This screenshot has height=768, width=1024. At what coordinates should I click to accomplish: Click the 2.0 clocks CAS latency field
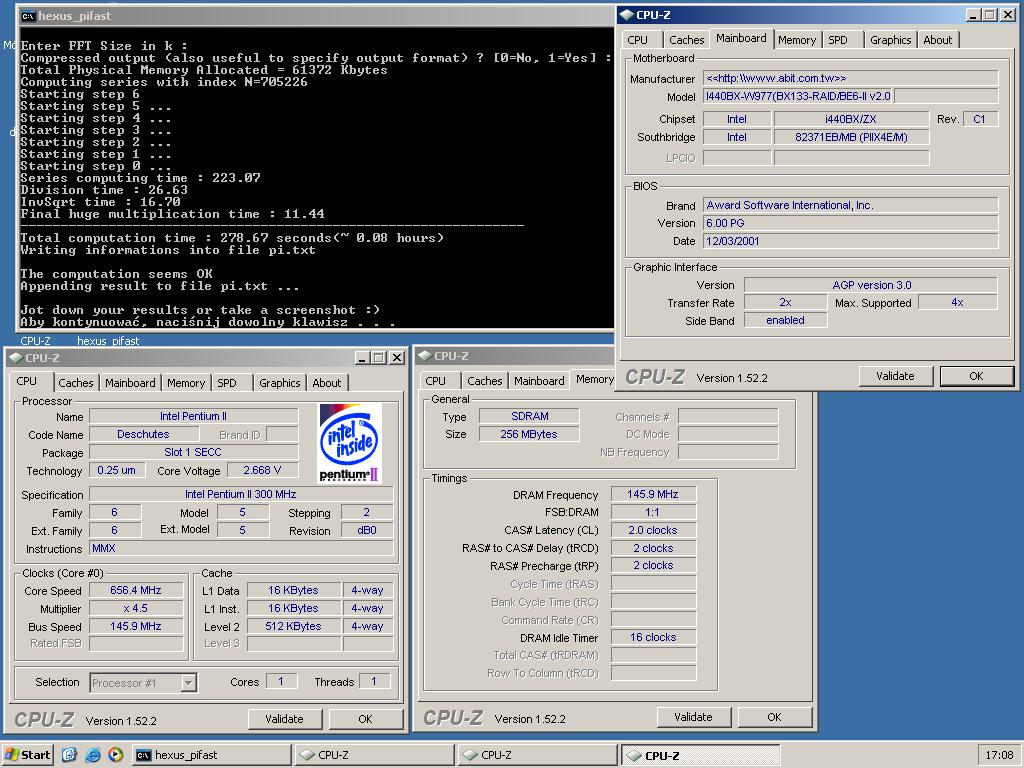pos(653,530)
